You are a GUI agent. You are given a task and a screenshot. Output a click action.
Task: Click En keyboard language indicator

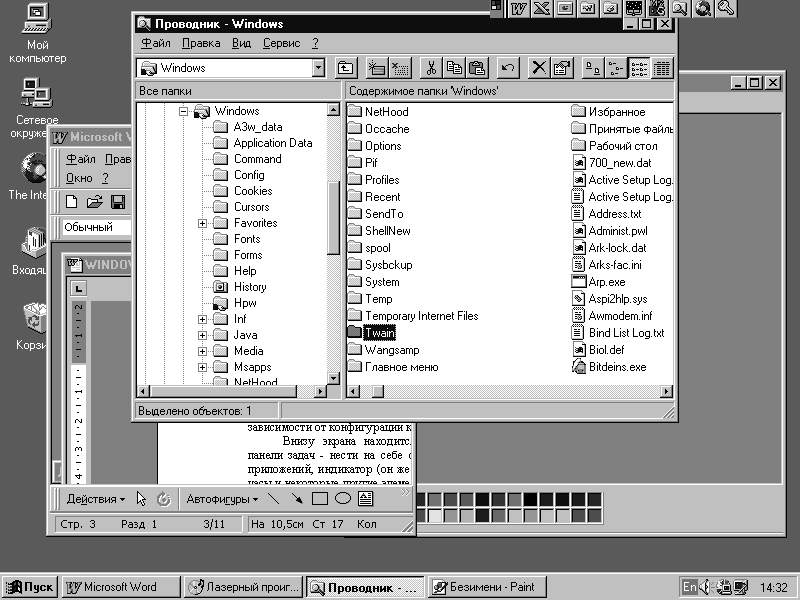689,587
